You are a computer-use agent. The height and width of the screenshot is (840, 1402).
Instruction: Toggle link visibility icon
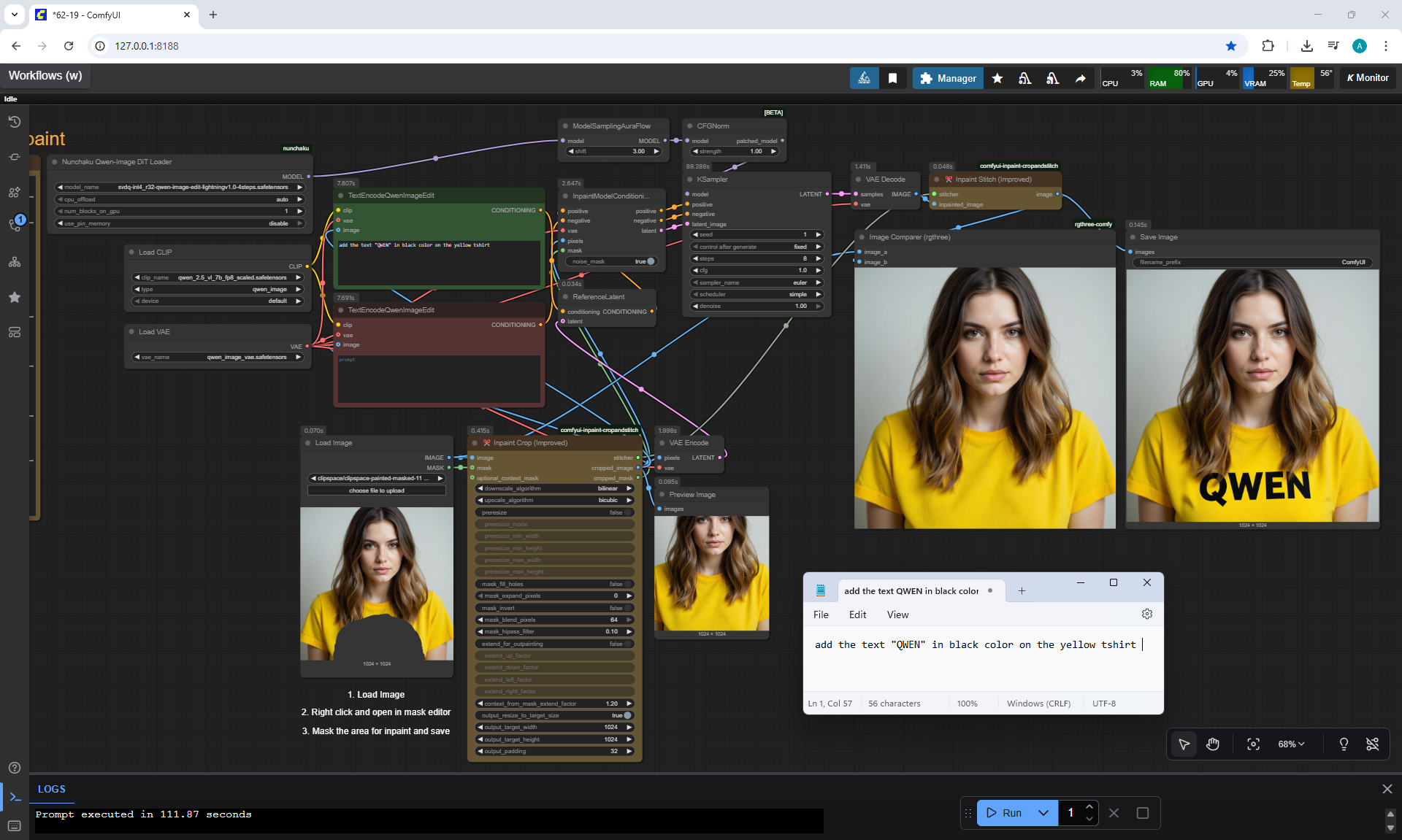point(1372,744)
